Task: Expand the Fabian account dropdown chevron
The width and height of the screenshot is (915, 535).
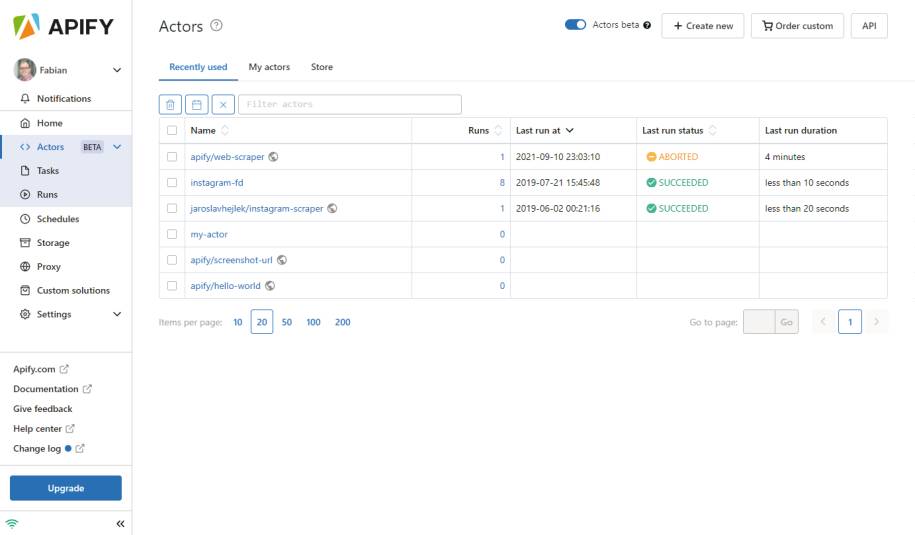Action: pos(117,70)
